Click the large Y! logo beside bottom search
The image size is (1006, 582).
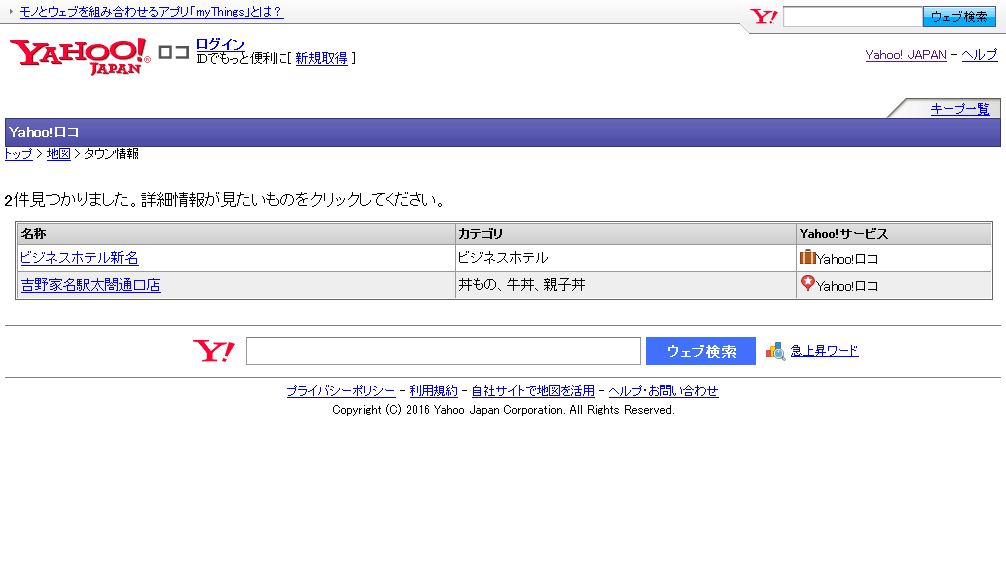(214, 351)
